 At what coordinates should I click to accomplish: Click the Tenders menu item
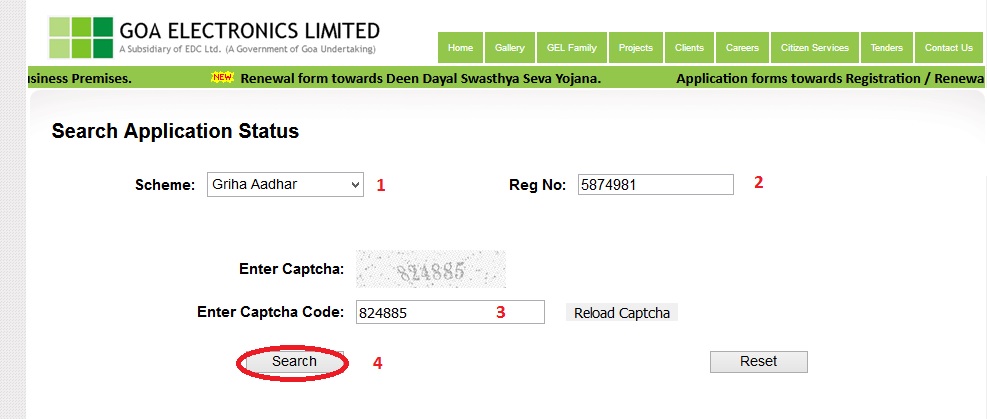[x=886, y=48]
